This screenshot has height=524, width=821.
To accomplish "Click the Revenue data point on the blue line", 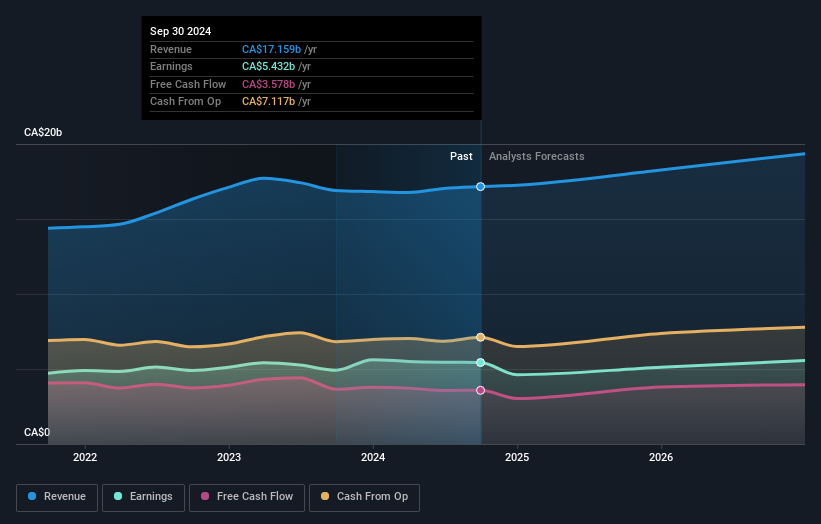I will (480, 187).
